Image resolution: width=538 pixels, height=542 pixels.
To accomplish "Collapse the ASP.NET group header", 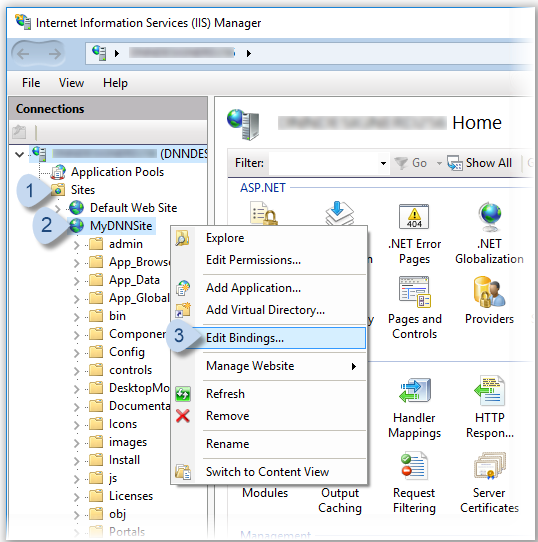I will 262,188.
